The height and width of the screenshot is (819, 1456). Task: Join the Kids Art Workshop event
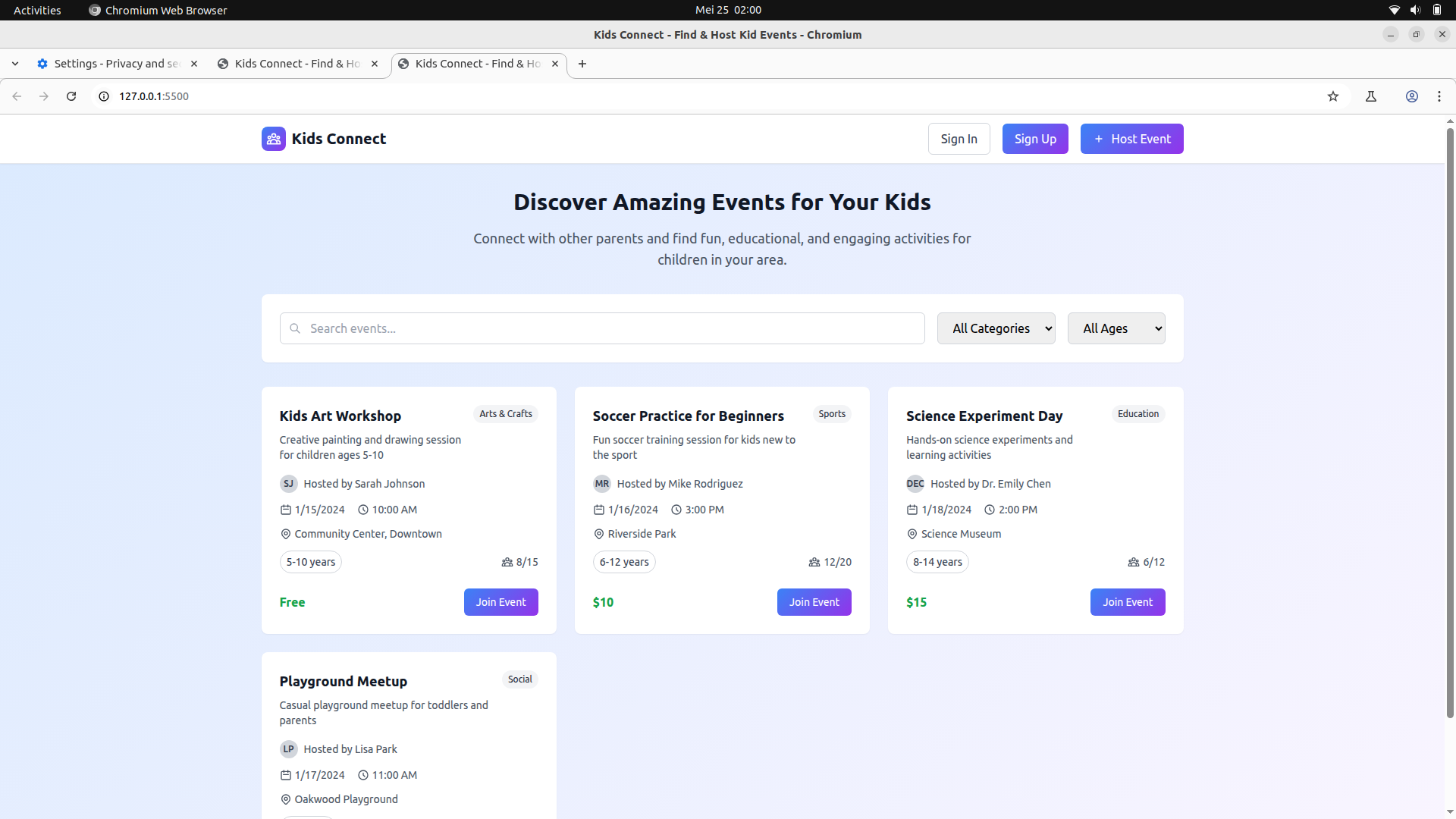tap(500, 601)
